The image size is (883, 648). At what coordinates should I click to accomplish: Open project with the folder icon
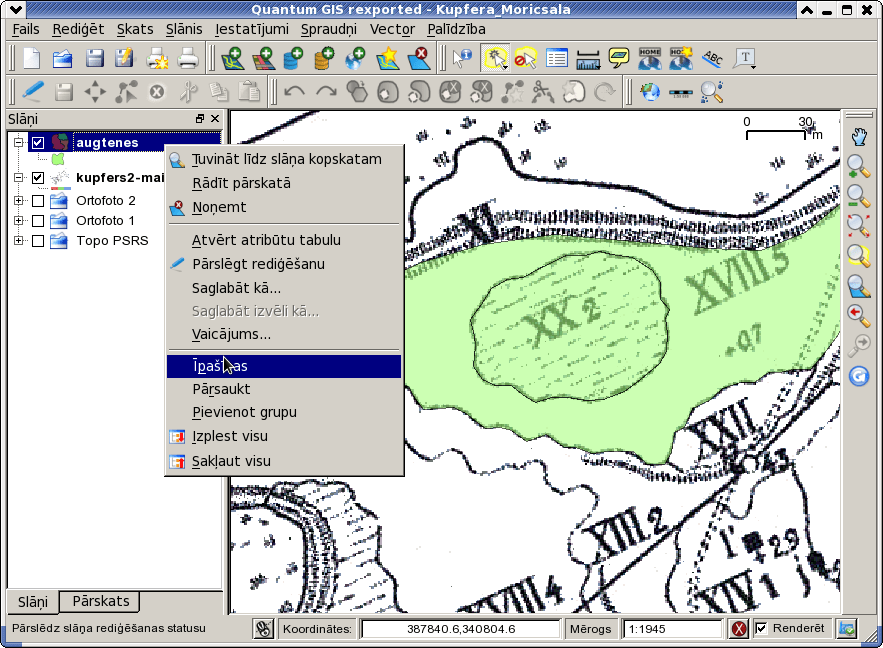click(63, 58)
